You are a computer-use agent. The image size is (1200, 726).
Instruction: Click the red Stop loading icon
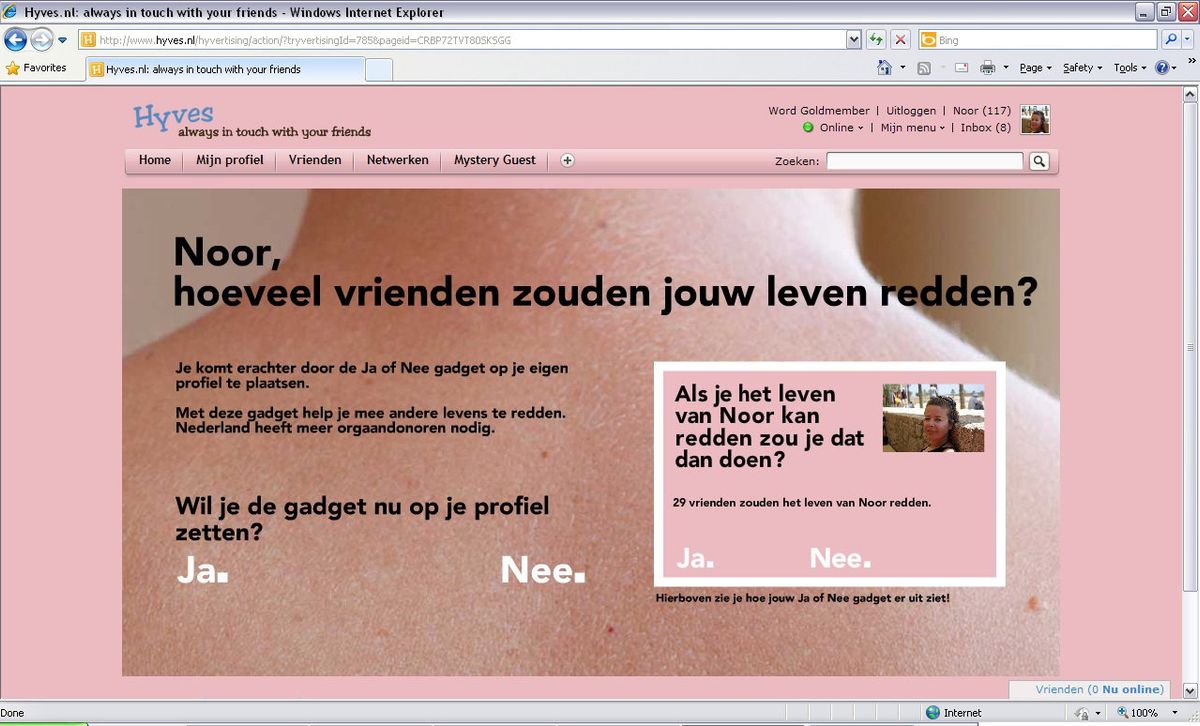(900, 40)
